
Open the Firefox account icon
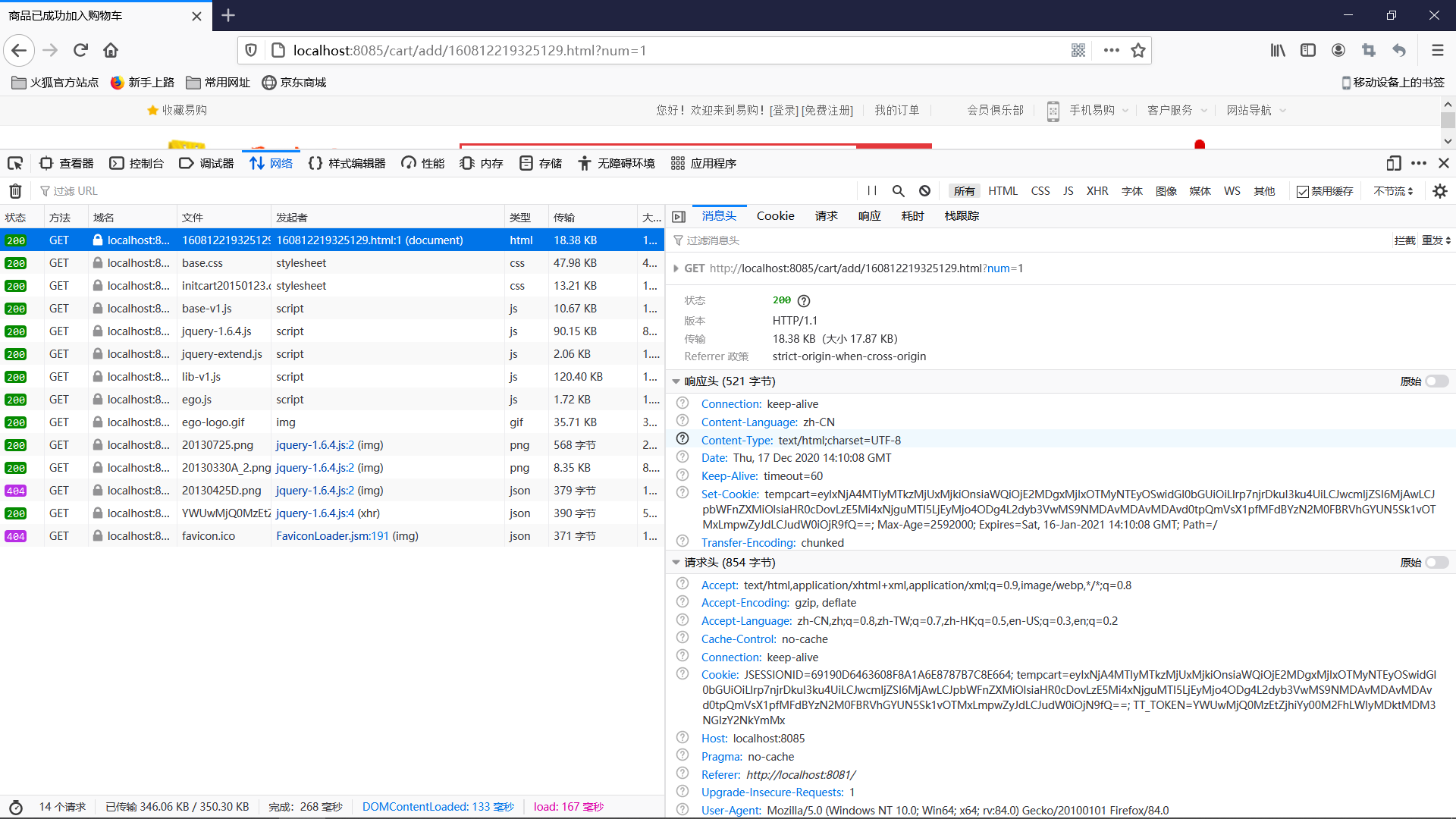point(1338,50)
